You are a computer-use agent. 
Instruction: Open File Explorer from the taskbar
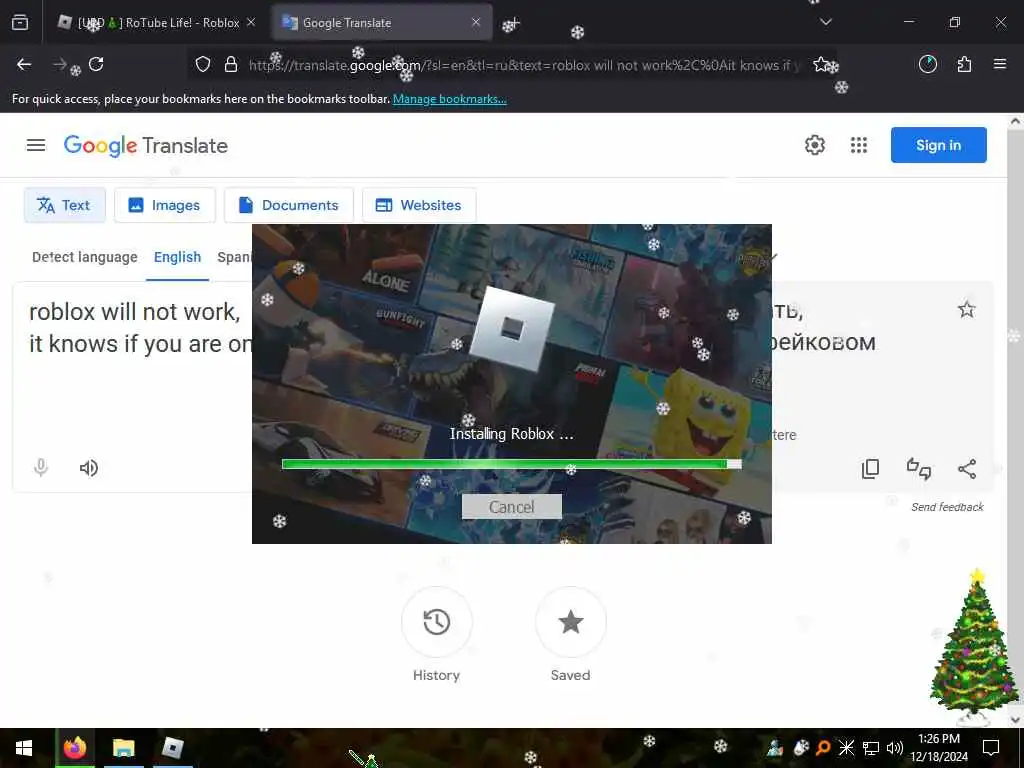[123, 748]
